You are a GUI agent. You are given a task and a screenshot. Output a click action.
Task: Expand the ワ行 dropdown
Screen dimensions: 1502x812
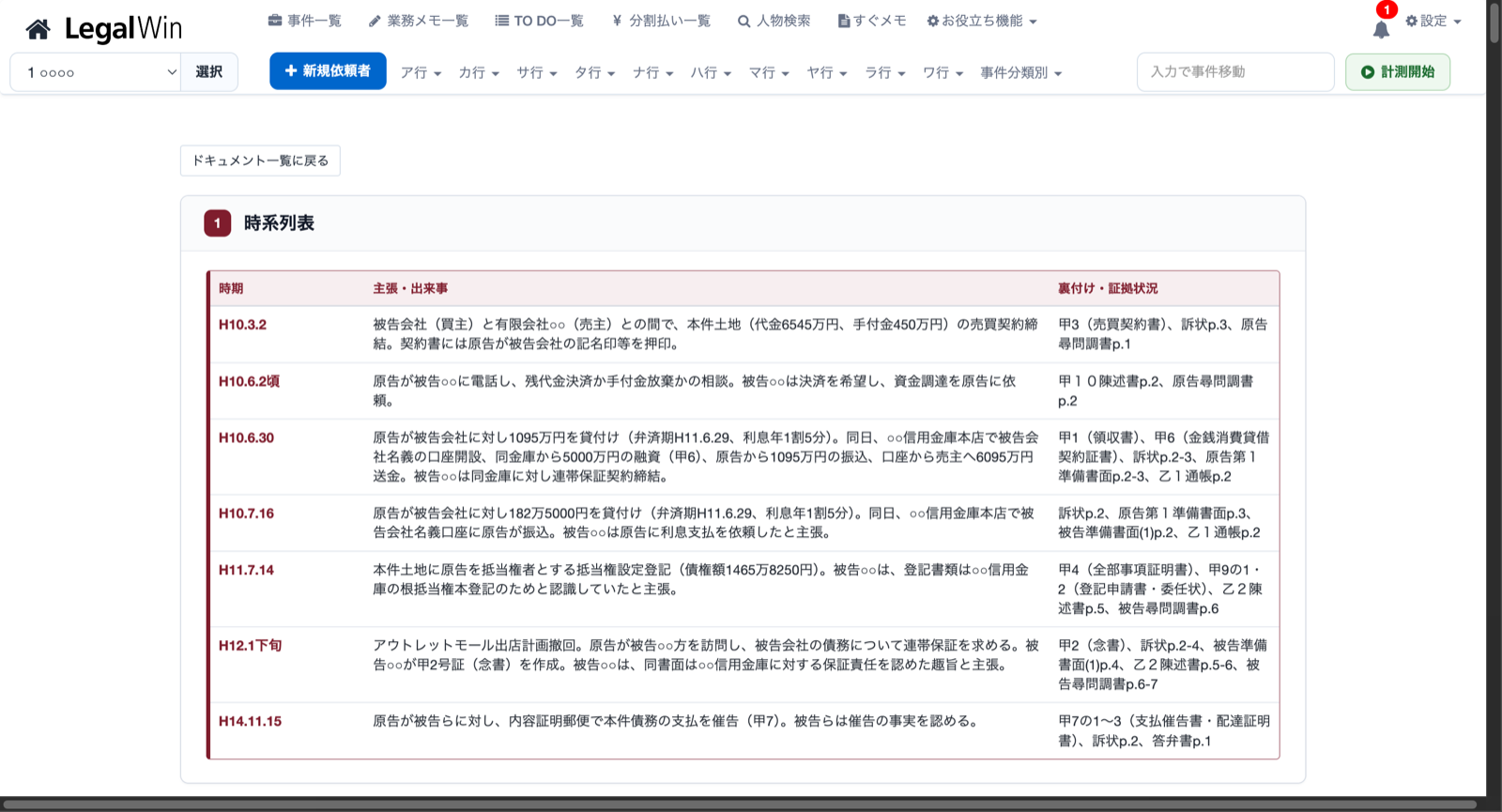pos(943,72)
